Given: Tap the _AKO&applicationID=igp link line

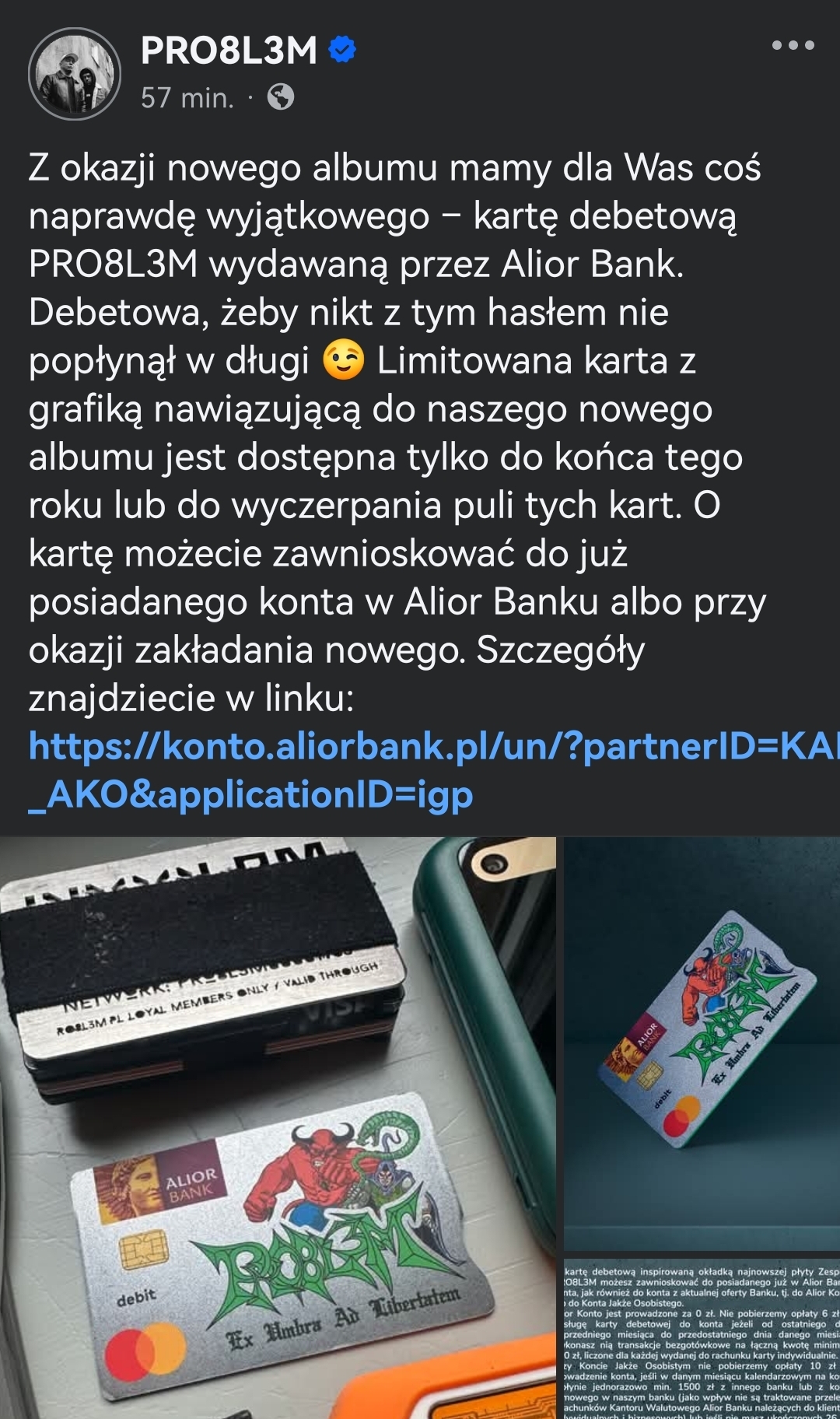Looking at the screenshot, I should 250,795.
